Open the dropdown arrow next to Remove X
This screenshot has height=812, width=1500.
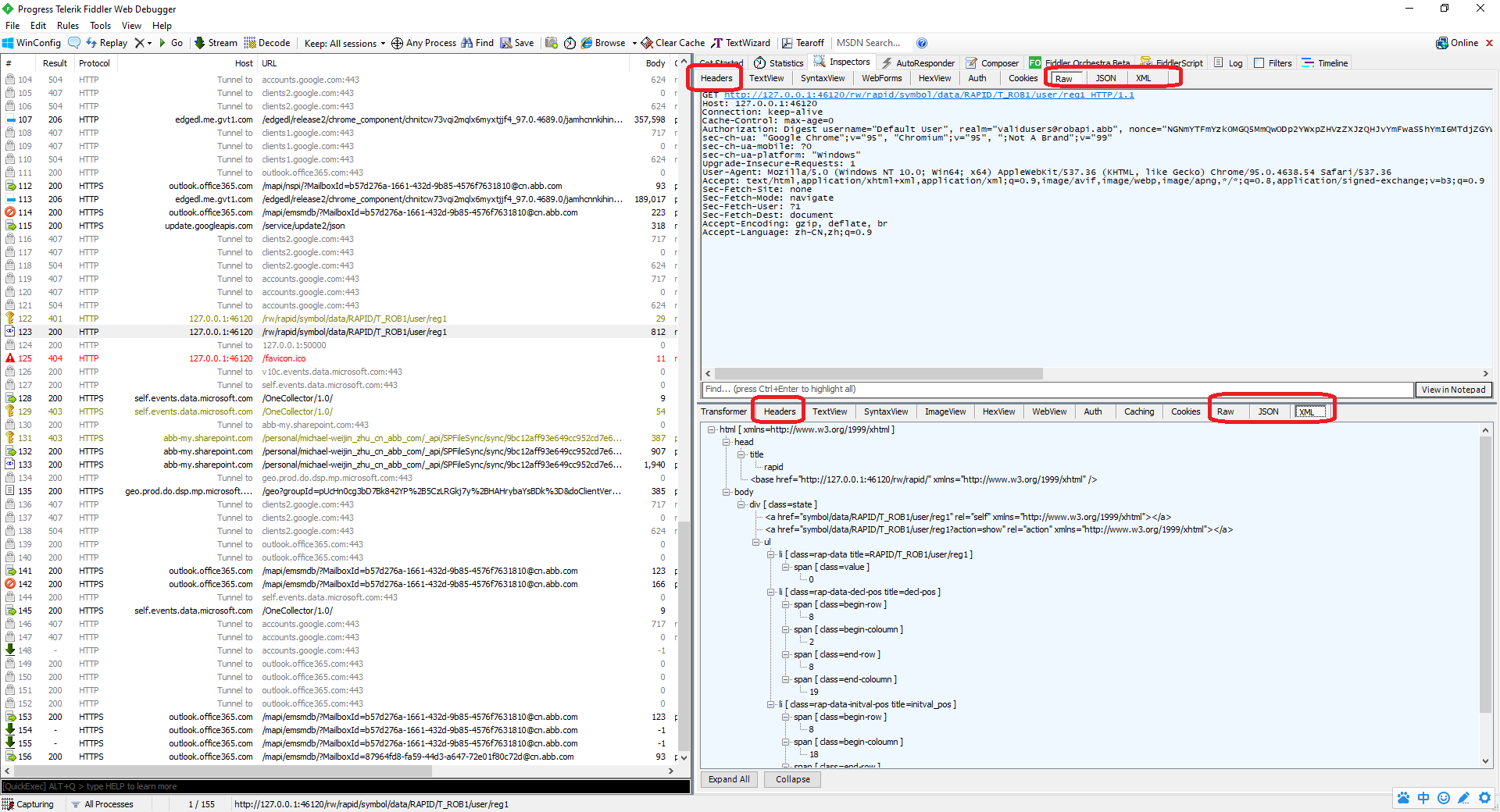point(149,43)
